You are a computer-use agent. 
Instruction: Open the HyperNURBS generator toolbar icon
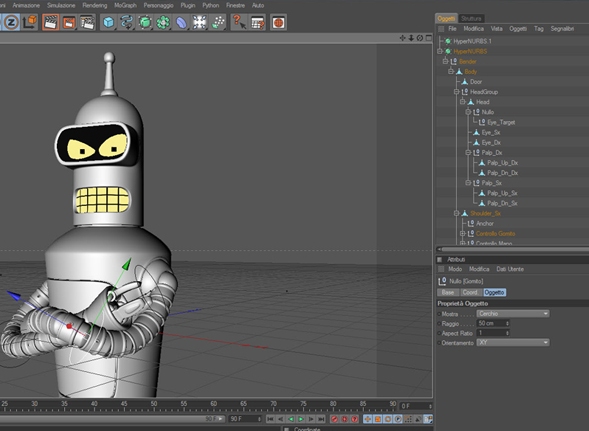coord(145,22)
